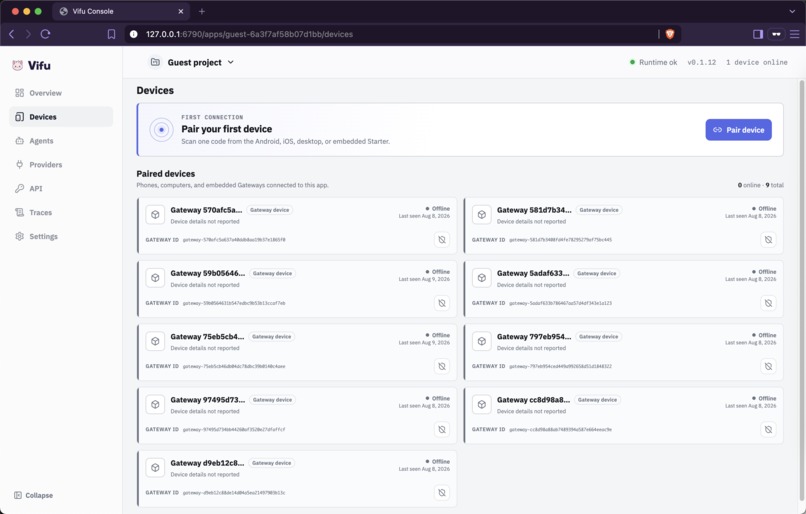Screen dimensions: 806x514
Task: Click Gateway 570afc5a device name
Action: tap(206, 210)
